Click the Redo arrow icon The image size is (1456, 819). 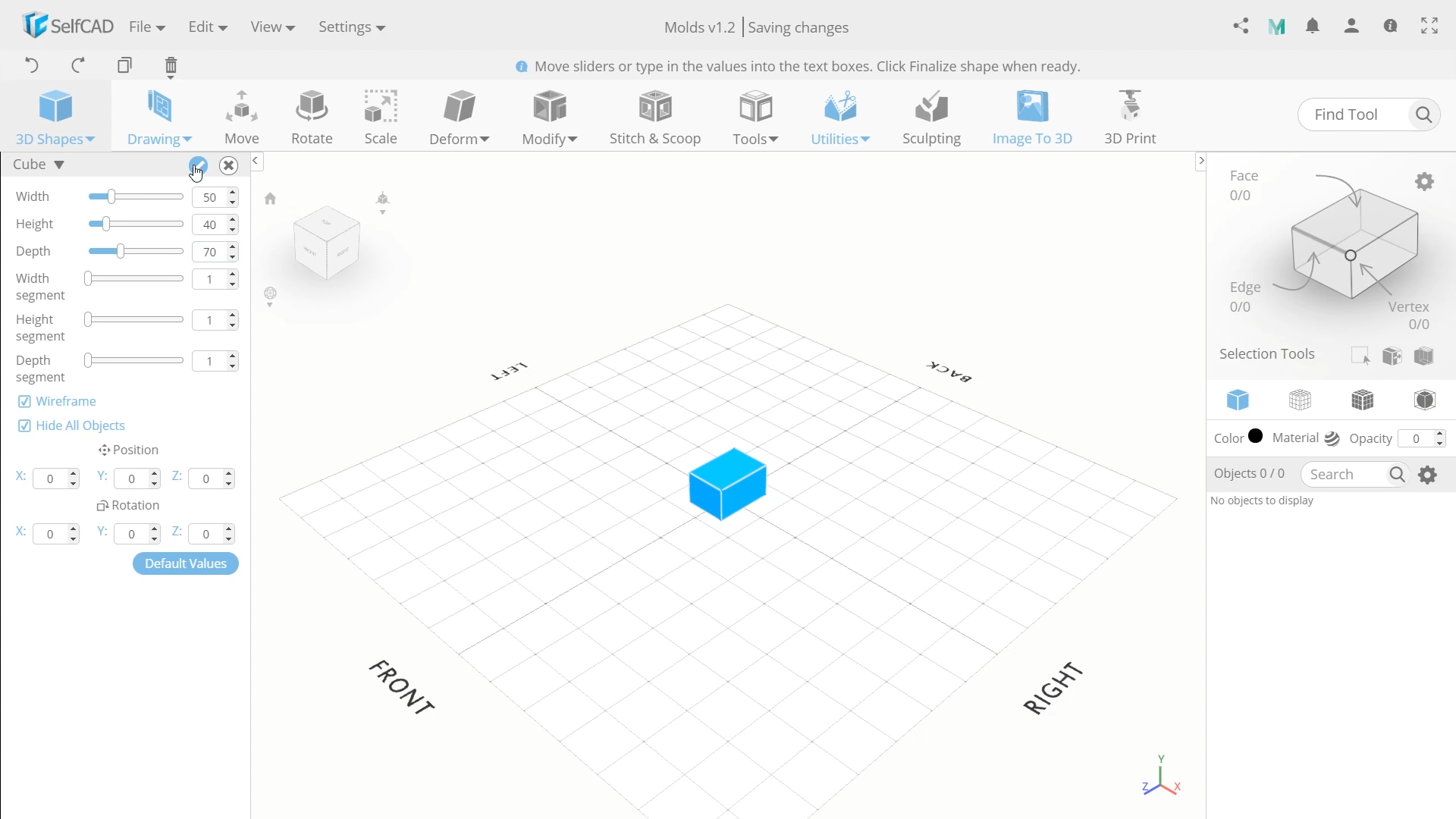(x=78, y=65)
